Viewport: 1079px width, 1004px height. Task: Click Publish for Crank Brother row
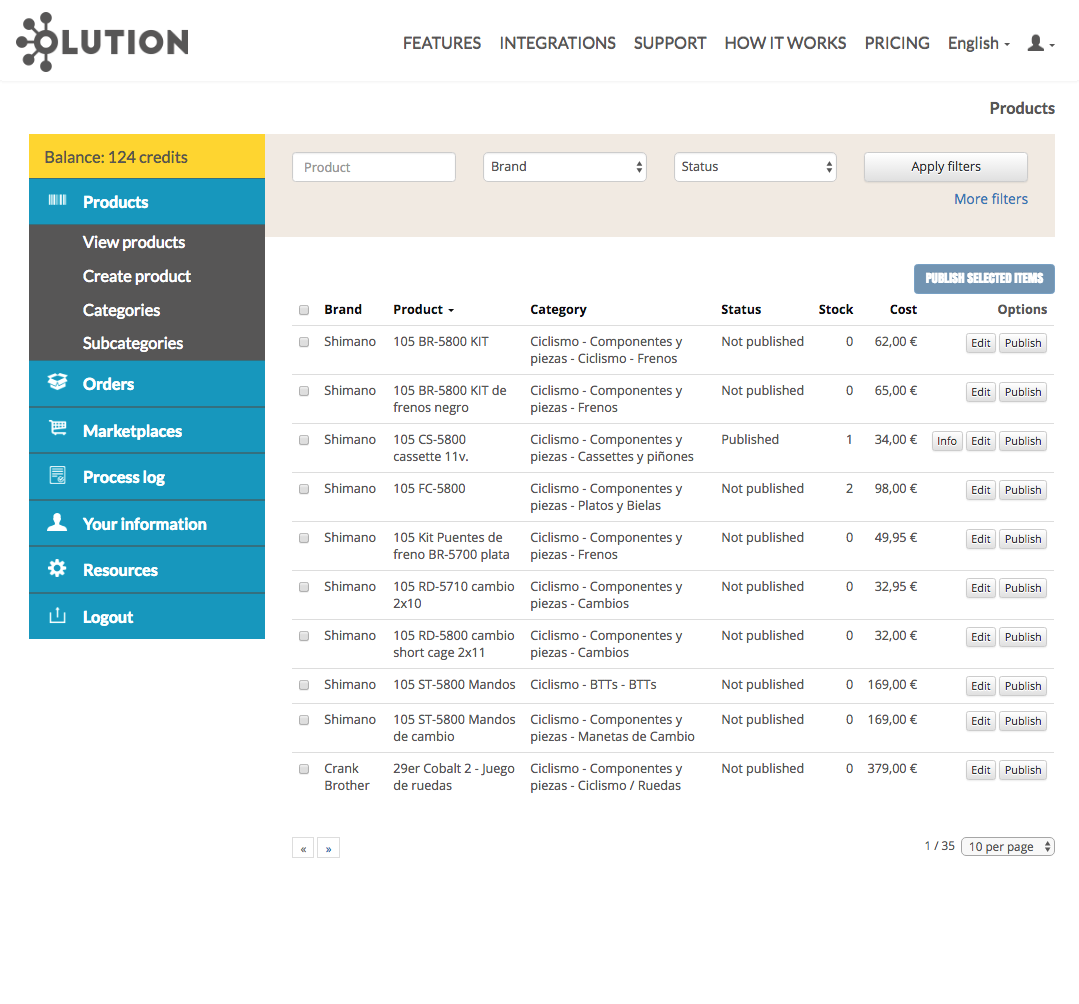click(1023, 770)
